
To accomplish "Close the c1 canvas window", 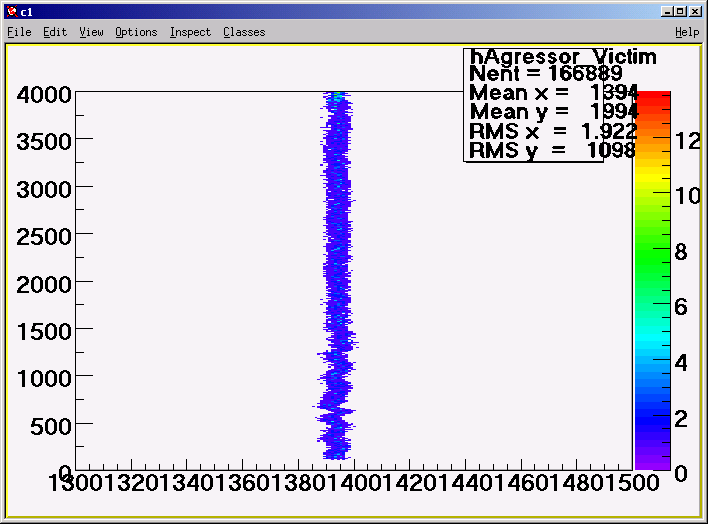I will (696, 12).
